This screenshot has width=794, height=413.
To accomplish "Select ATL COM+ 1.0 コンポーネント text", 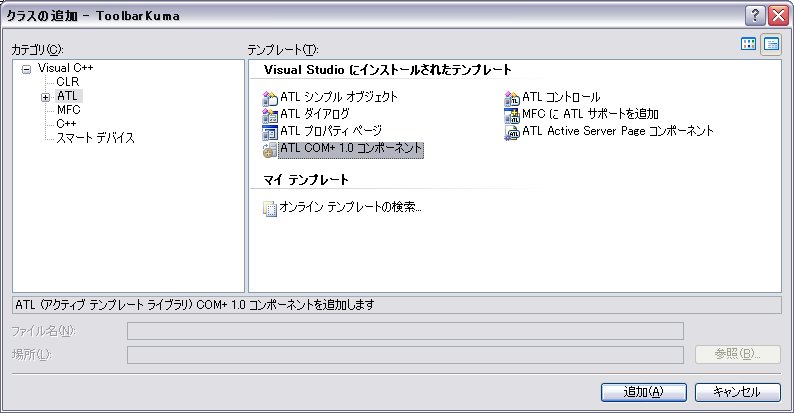I will (x=351, y=149).
